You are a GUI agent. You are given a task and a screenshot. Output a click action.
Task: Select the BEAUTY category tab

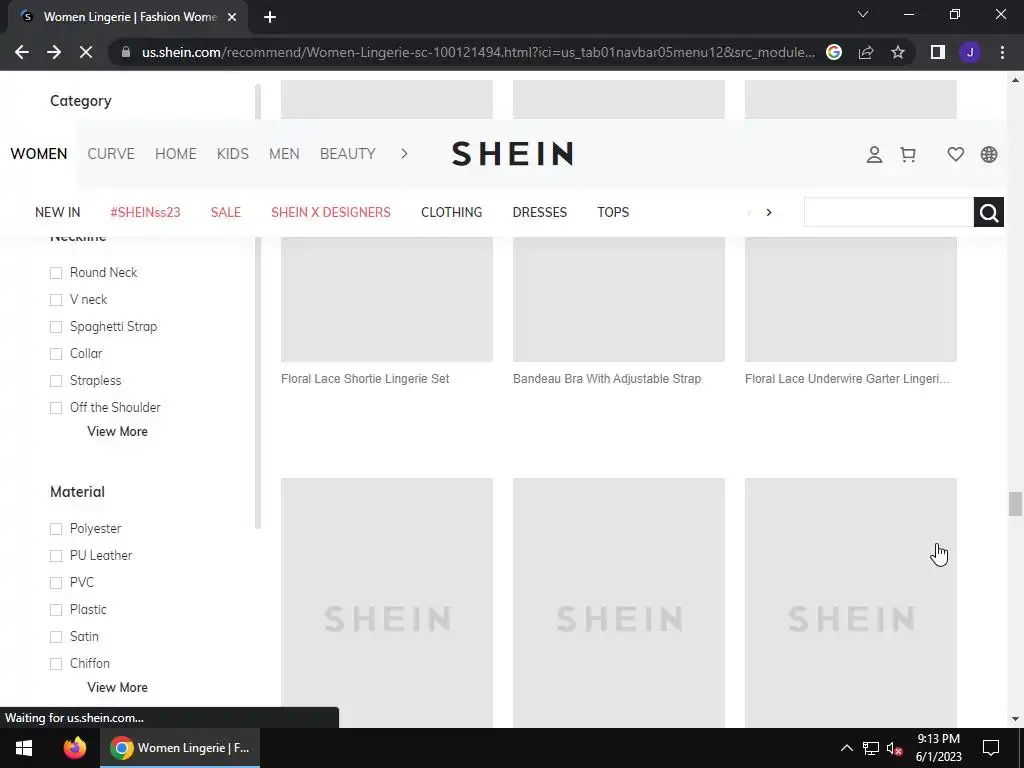tap(347, 153)
